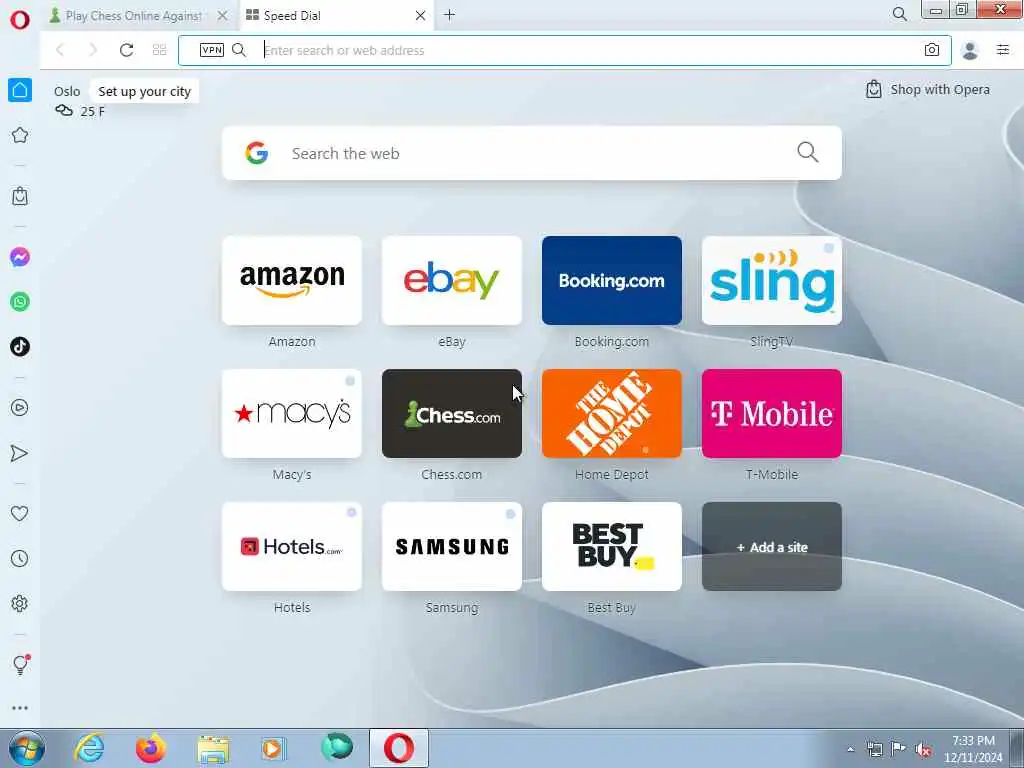The width and height of the screenshot is (1024, 768).
Task: Open Messenger in the sidebar
Action: point(20,257)
